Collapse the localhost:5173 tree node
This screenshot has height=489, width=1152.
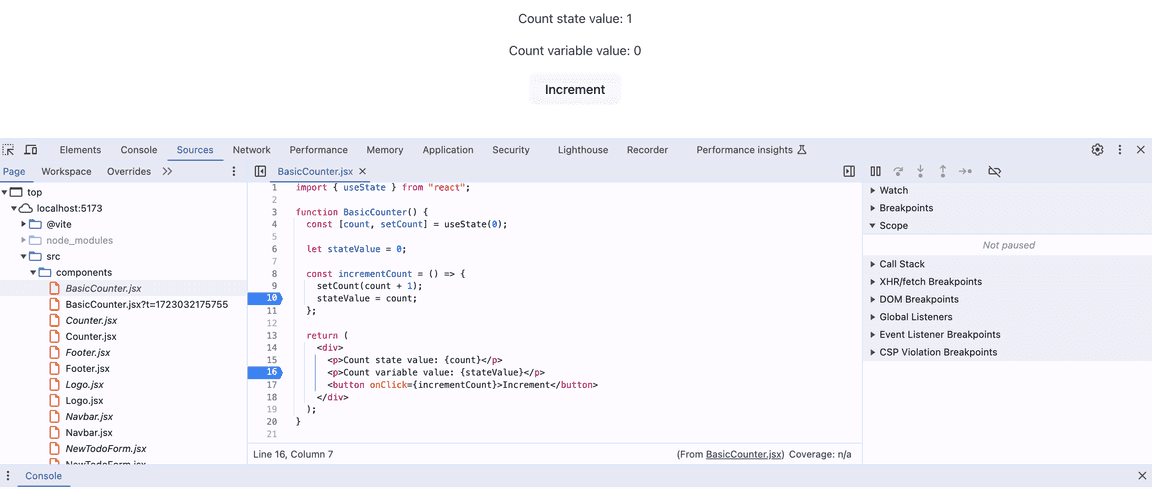coord(14,209)
